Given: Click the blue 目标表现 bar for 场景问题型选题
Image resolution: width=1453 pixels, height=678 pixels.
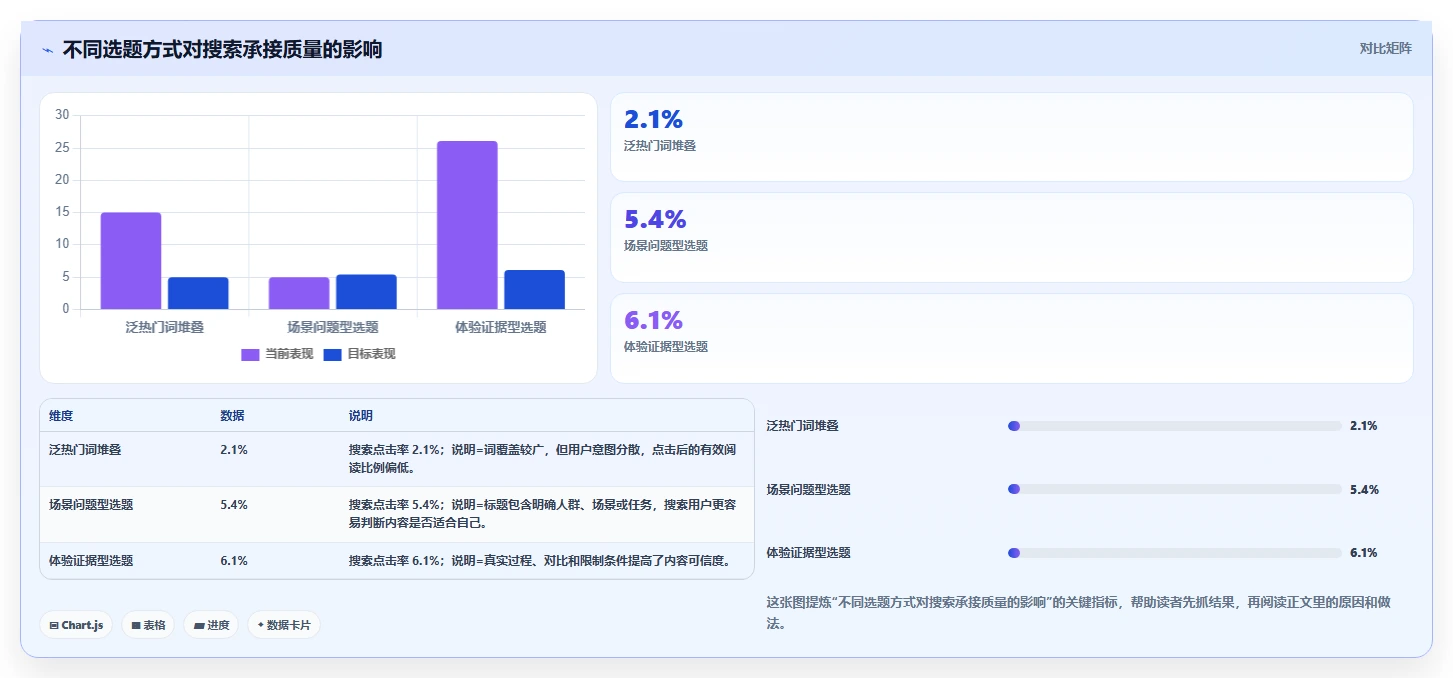Looking at the screenshot, I should tap(366, 292).
